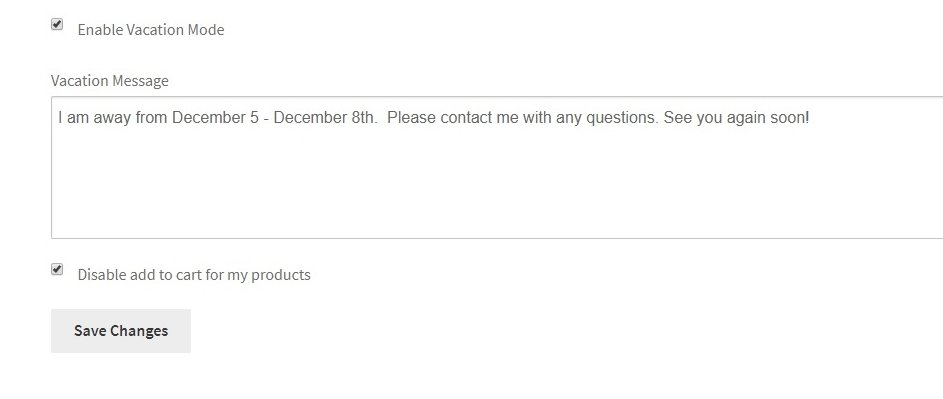
Task: Click the word 'from' in the message
Action: [x=151, y=117]
